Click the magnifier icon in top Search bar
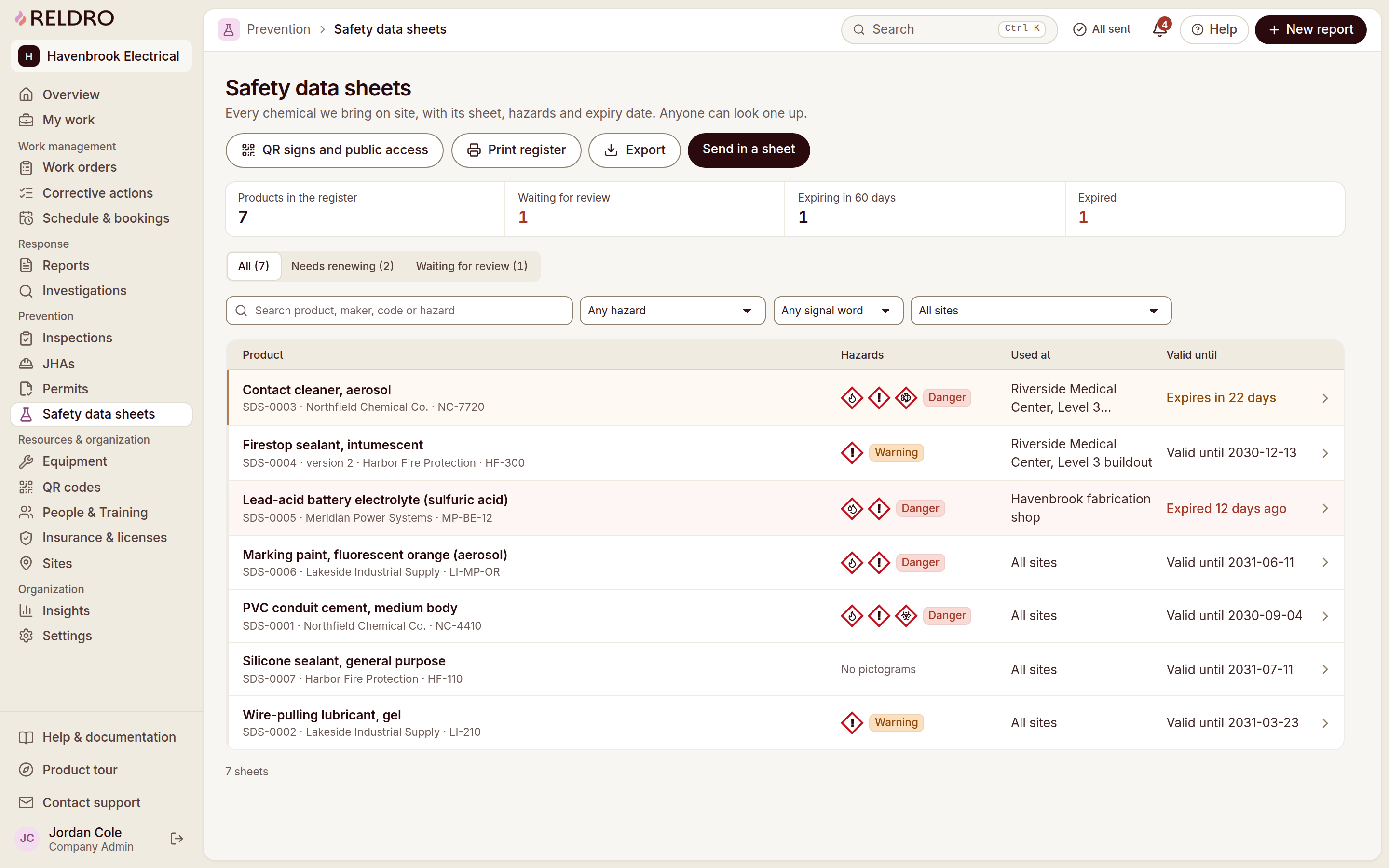This screenshot has width=1389, height=868. pyautogui.click(x=858, y=29)
